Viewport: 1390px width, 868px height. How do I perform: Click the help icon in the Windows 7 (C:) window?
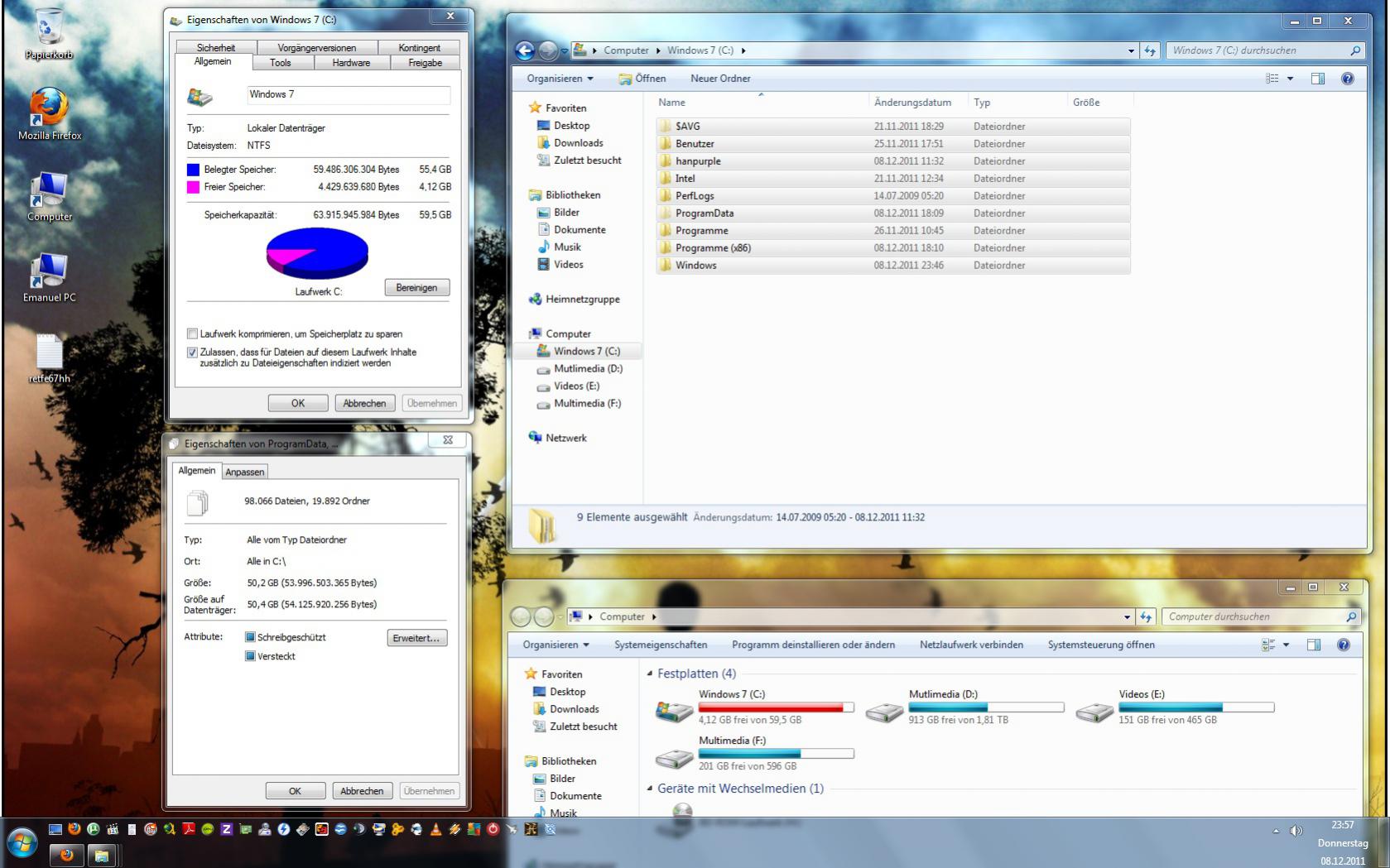click(1348, 79)
